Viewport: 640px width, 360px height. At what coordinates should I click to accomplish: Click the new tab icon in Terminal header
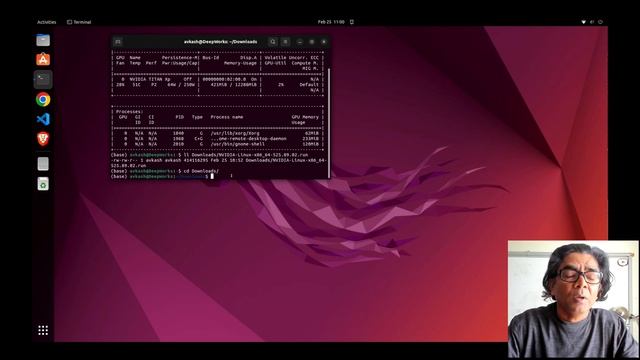(118, 42)
